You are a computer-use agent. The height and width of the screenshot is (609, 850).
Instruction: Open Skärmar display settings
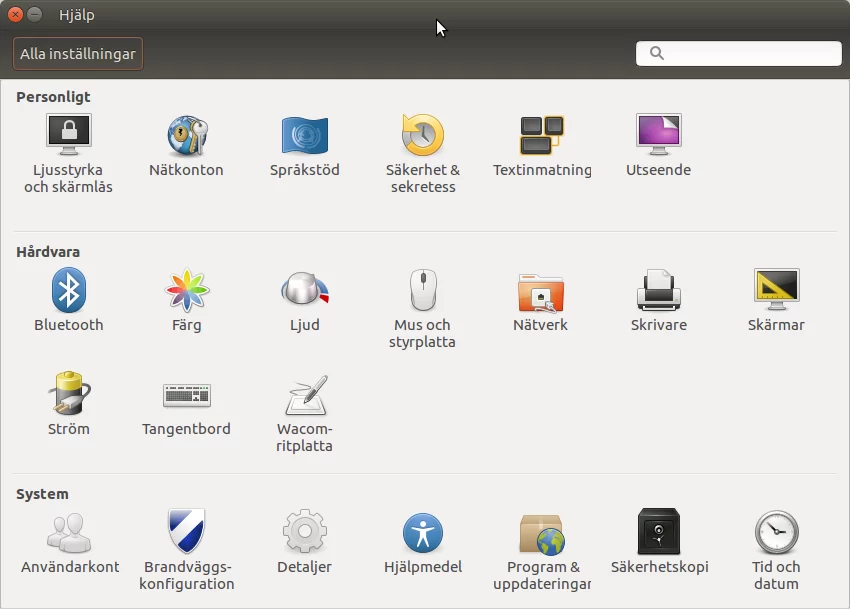click(776, 291)
